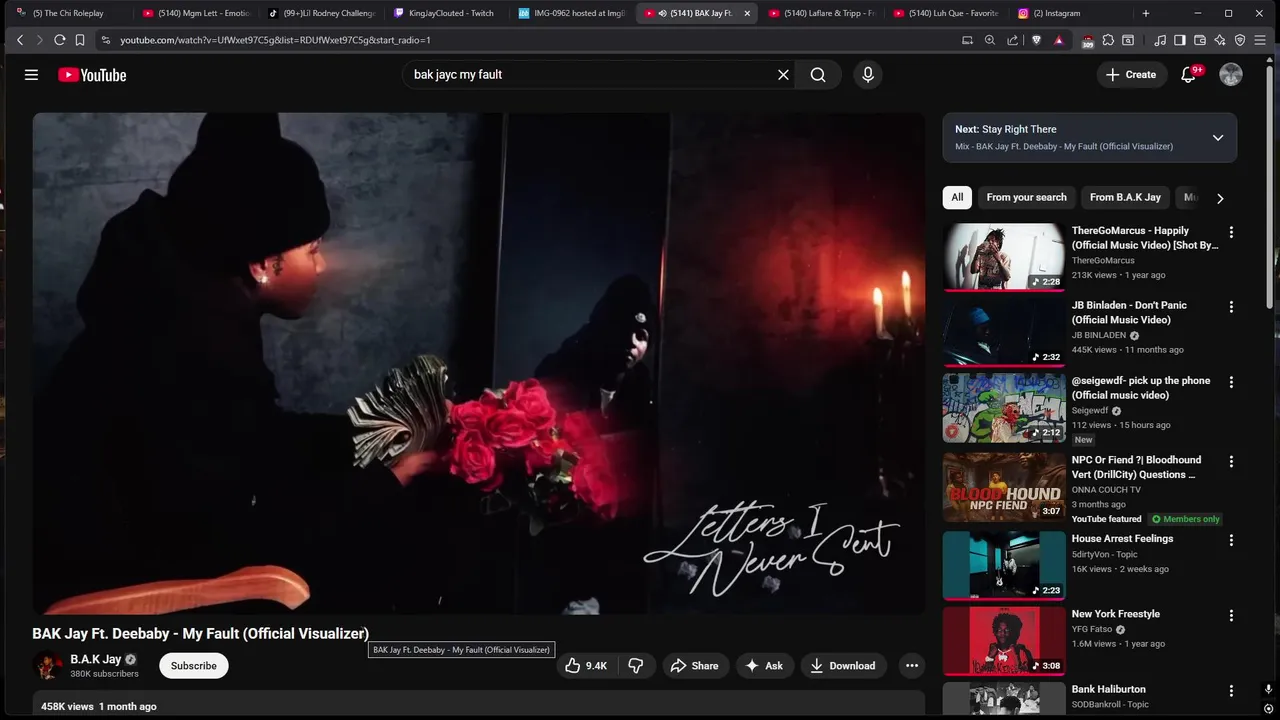Open options for JB Binladen Don't Panic

click(x=1231, y=307)
